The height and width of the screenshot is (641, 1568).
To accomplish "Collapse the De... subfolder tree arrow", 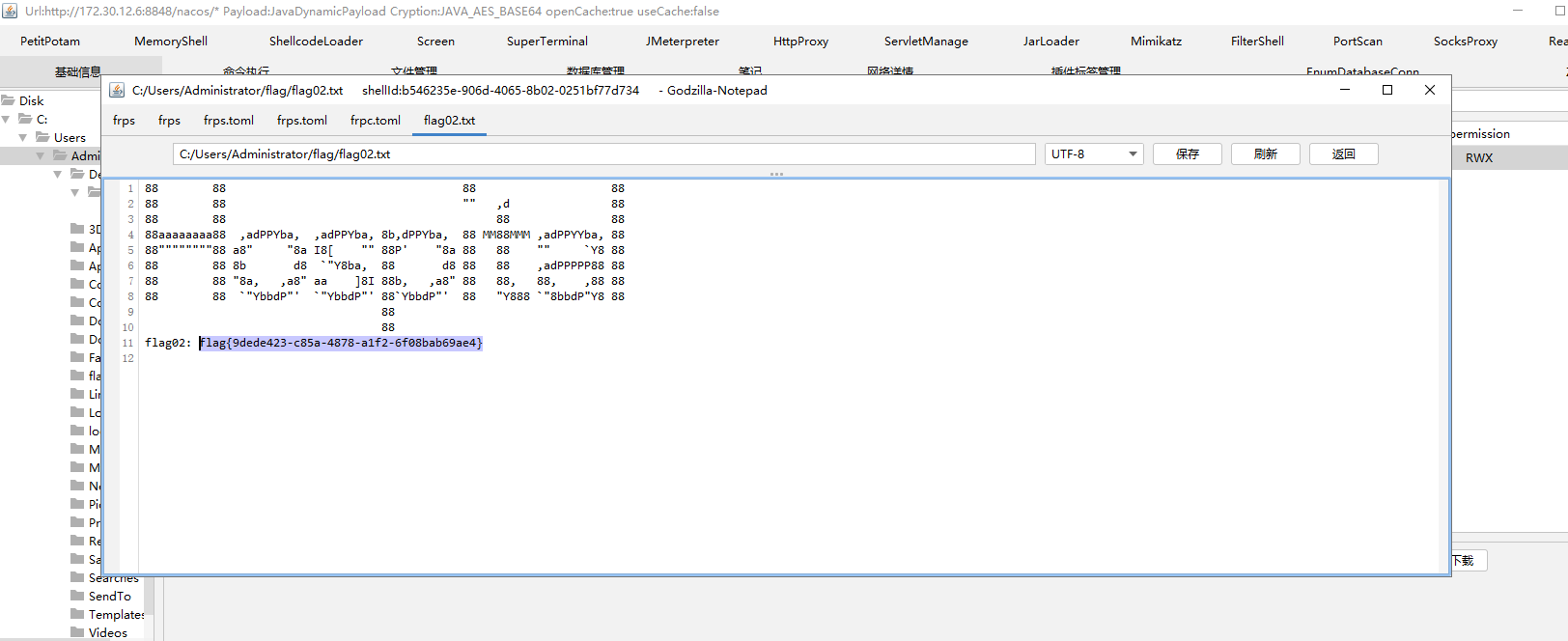I will point(58,174).
